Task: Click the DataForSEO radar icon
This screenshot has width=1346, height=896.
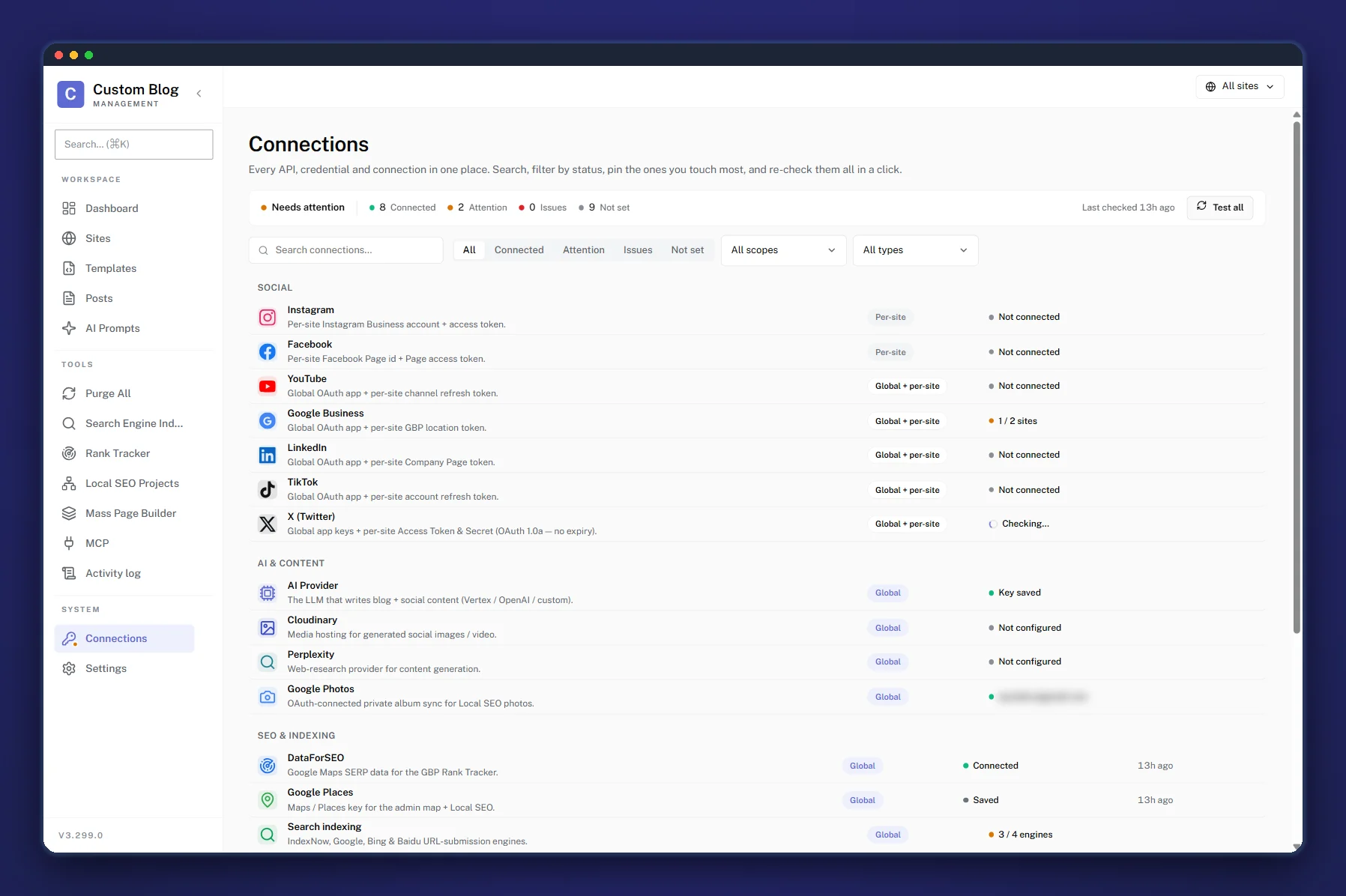Action: 268,765
